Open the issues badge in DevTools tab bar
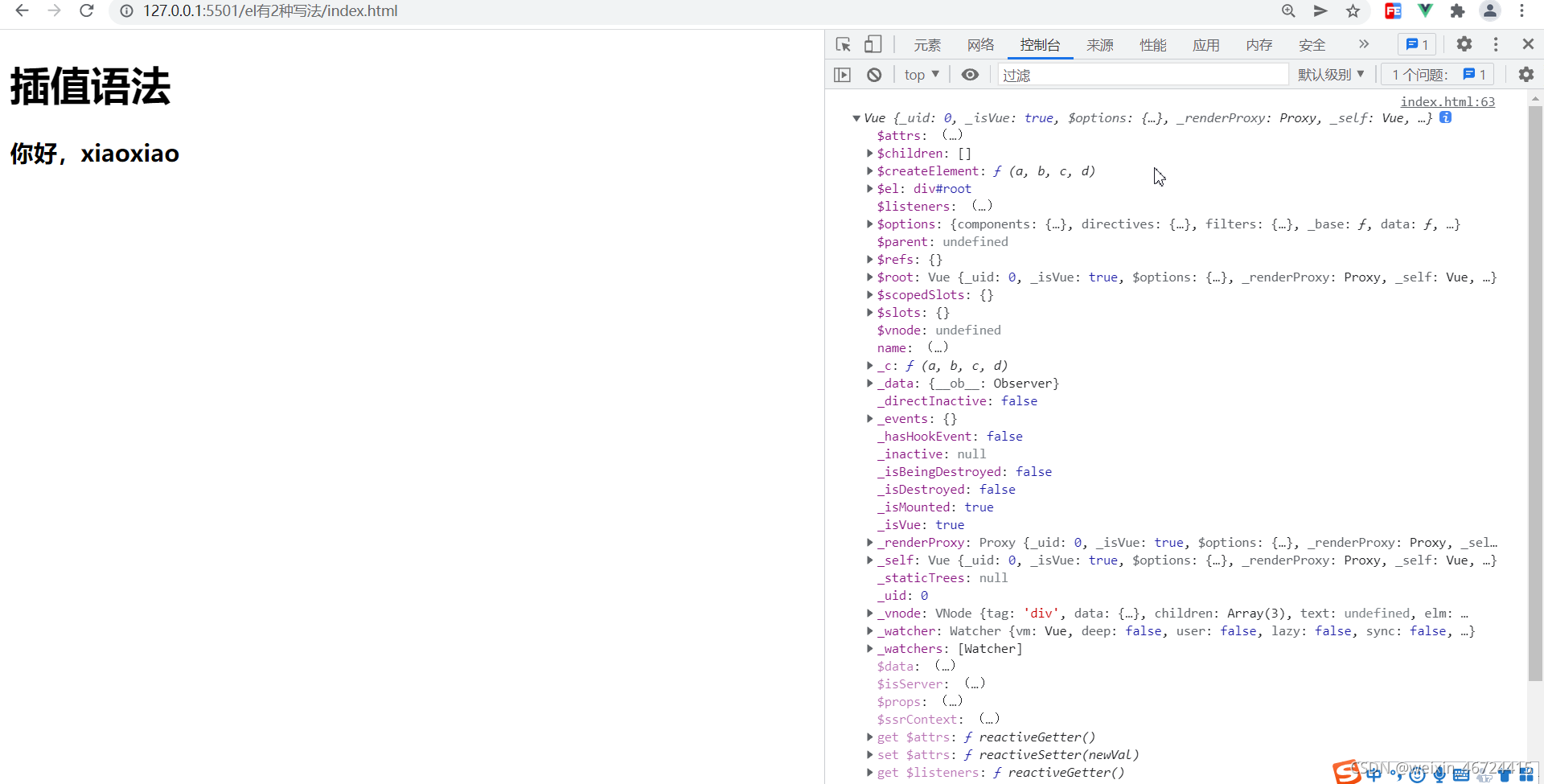Image resolution: width=1544 pixels, height=784 pixels. tap(1417, 45)
